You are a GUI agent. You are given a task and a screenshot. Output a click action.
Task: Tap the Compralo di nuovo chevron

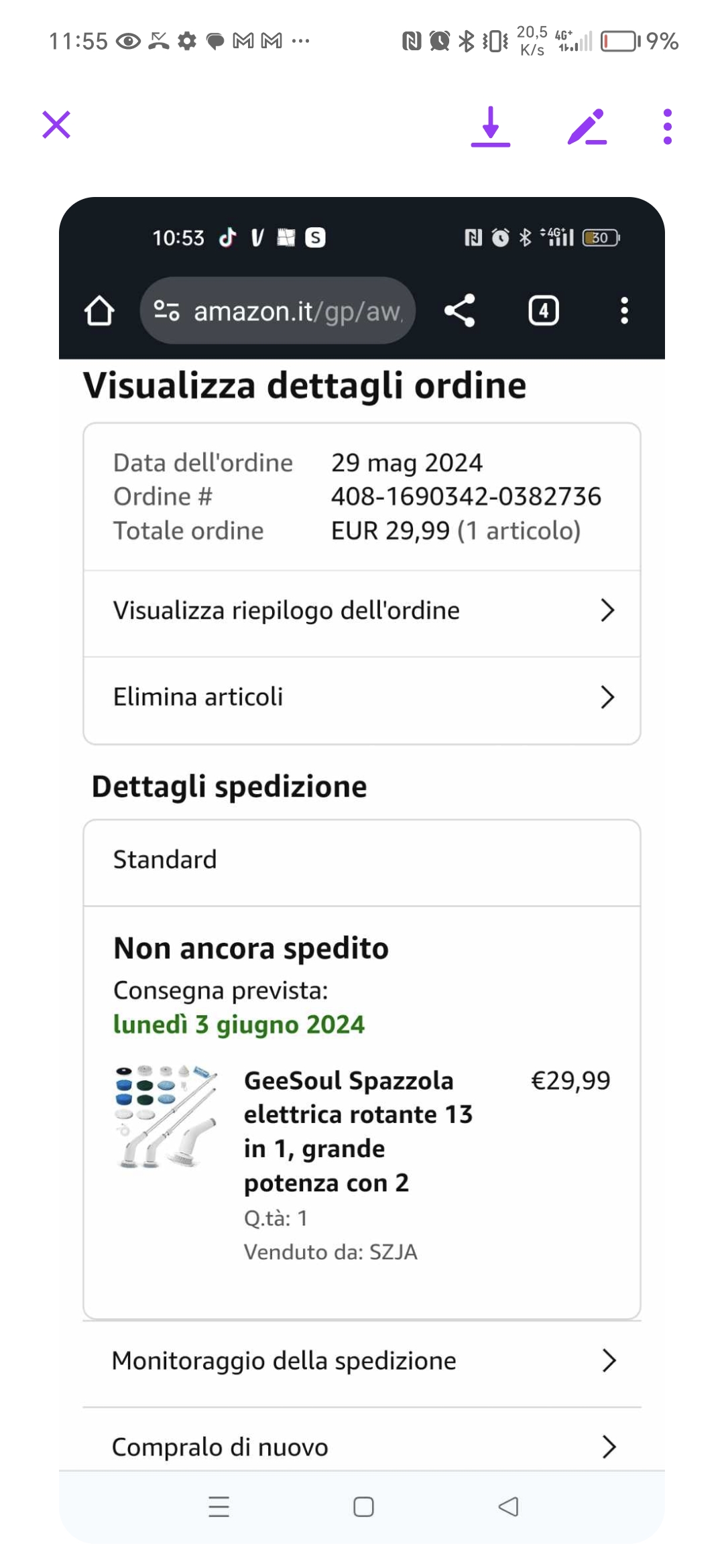(x=608, y=1447)
